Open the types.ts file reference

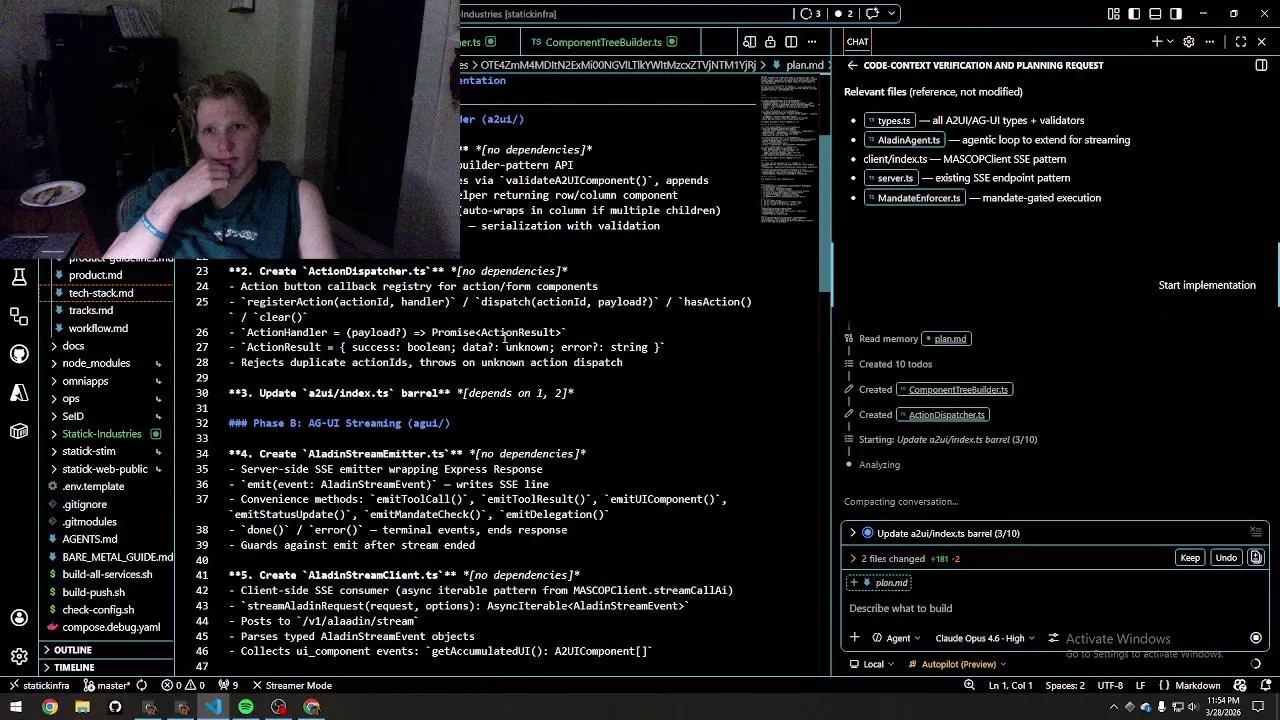[888, 121]
